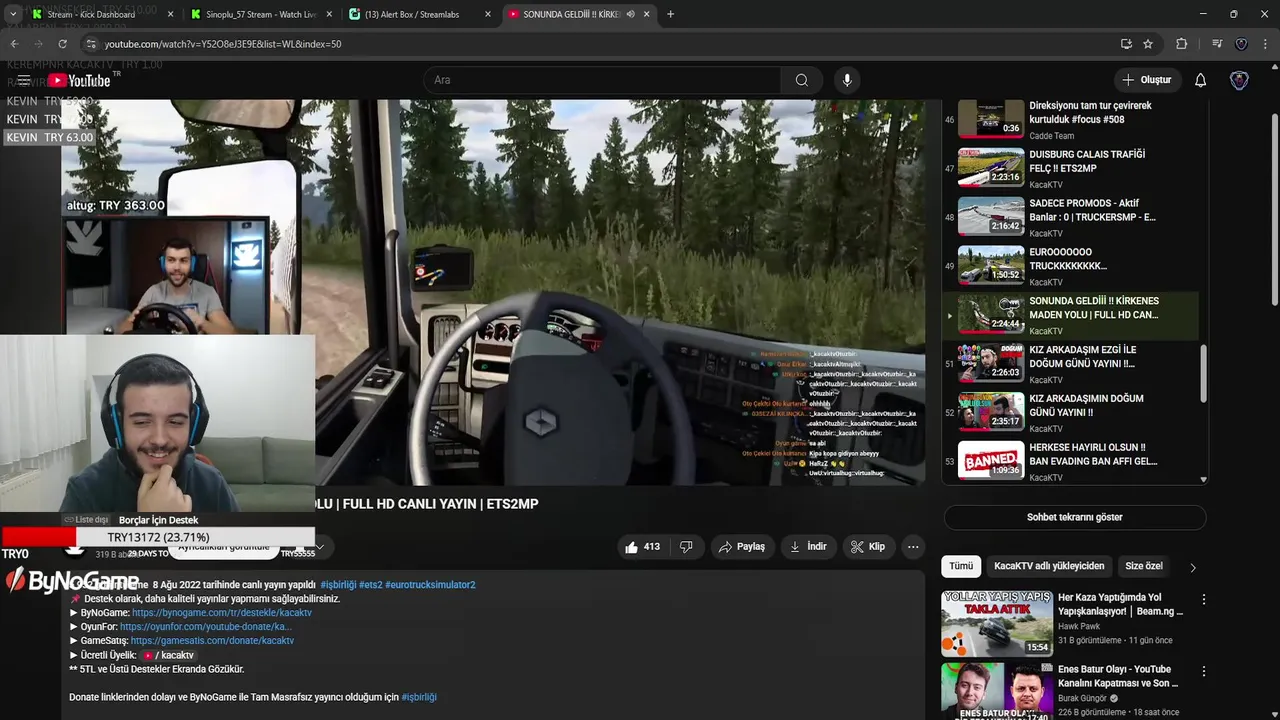
Task: Dislike the video with thumbs down
Action: tap(686, 547)
